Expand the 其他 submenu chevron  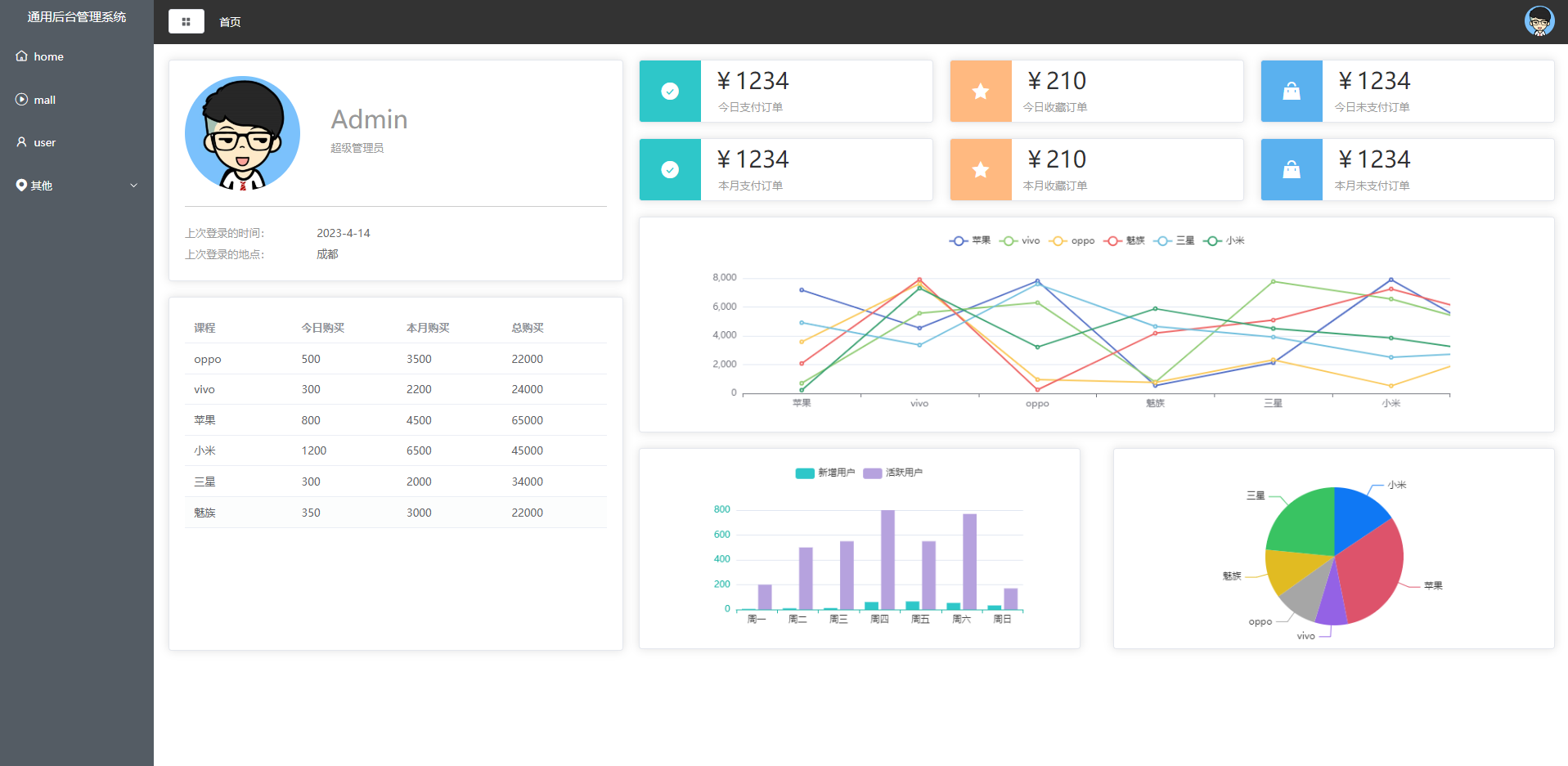(x=134, y=186)
